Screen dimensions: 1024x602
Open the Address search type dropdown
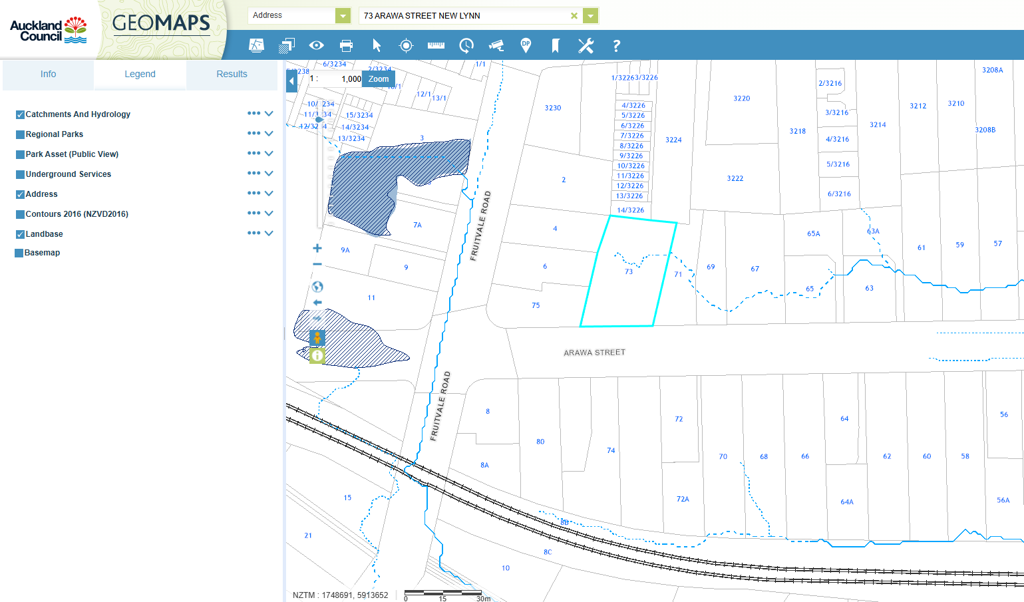click(343, 16)
